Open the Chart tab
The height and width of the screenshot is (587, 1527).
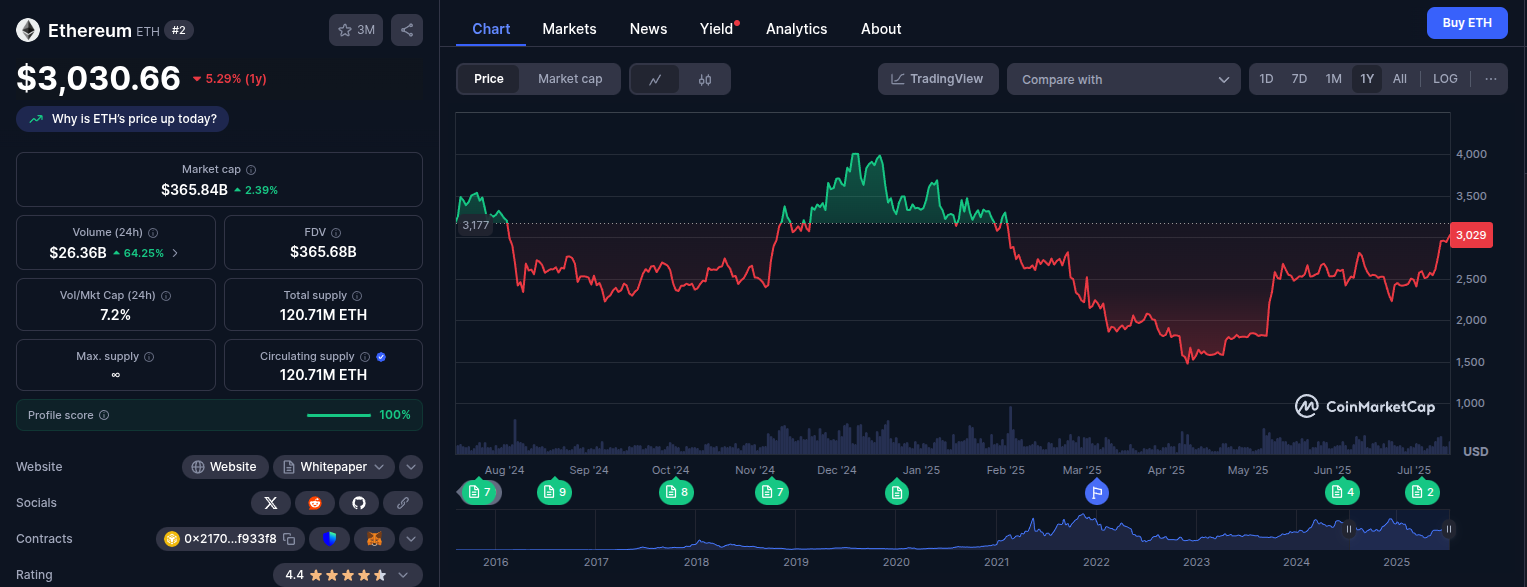(x=491, y=29)
